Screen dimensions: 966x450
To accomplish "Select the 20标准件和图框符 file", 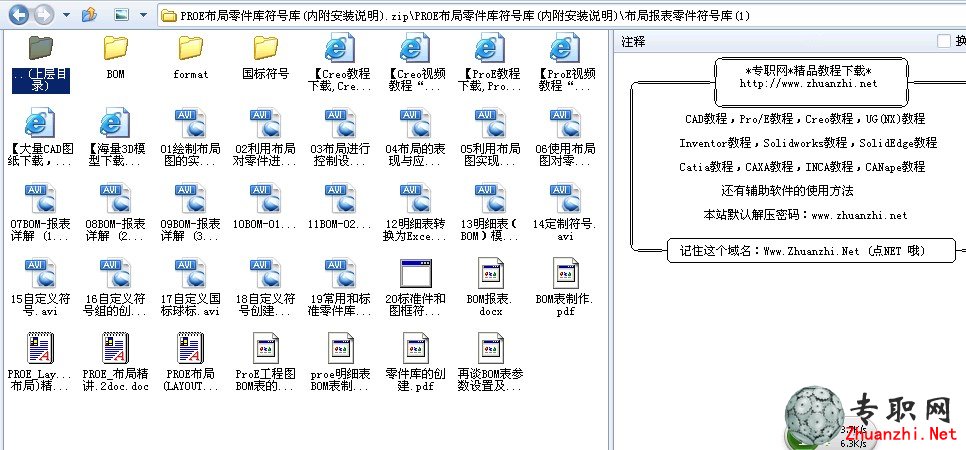I will coord(416,288).
